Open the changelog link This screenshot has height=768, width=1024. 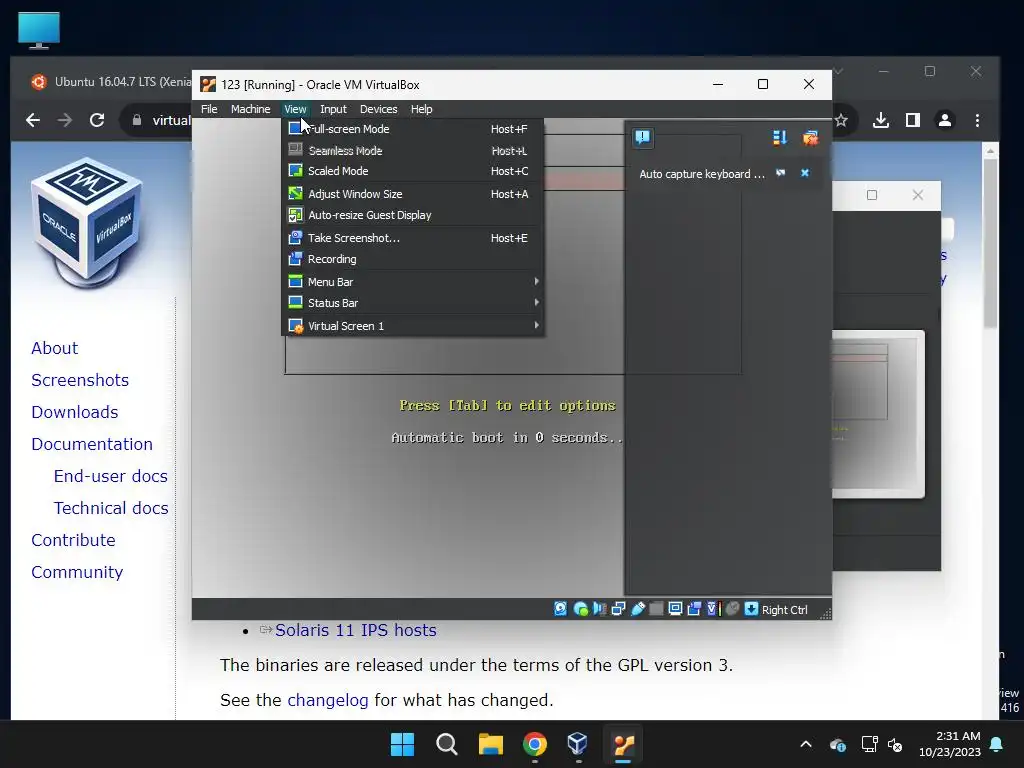tap(328, 700)
